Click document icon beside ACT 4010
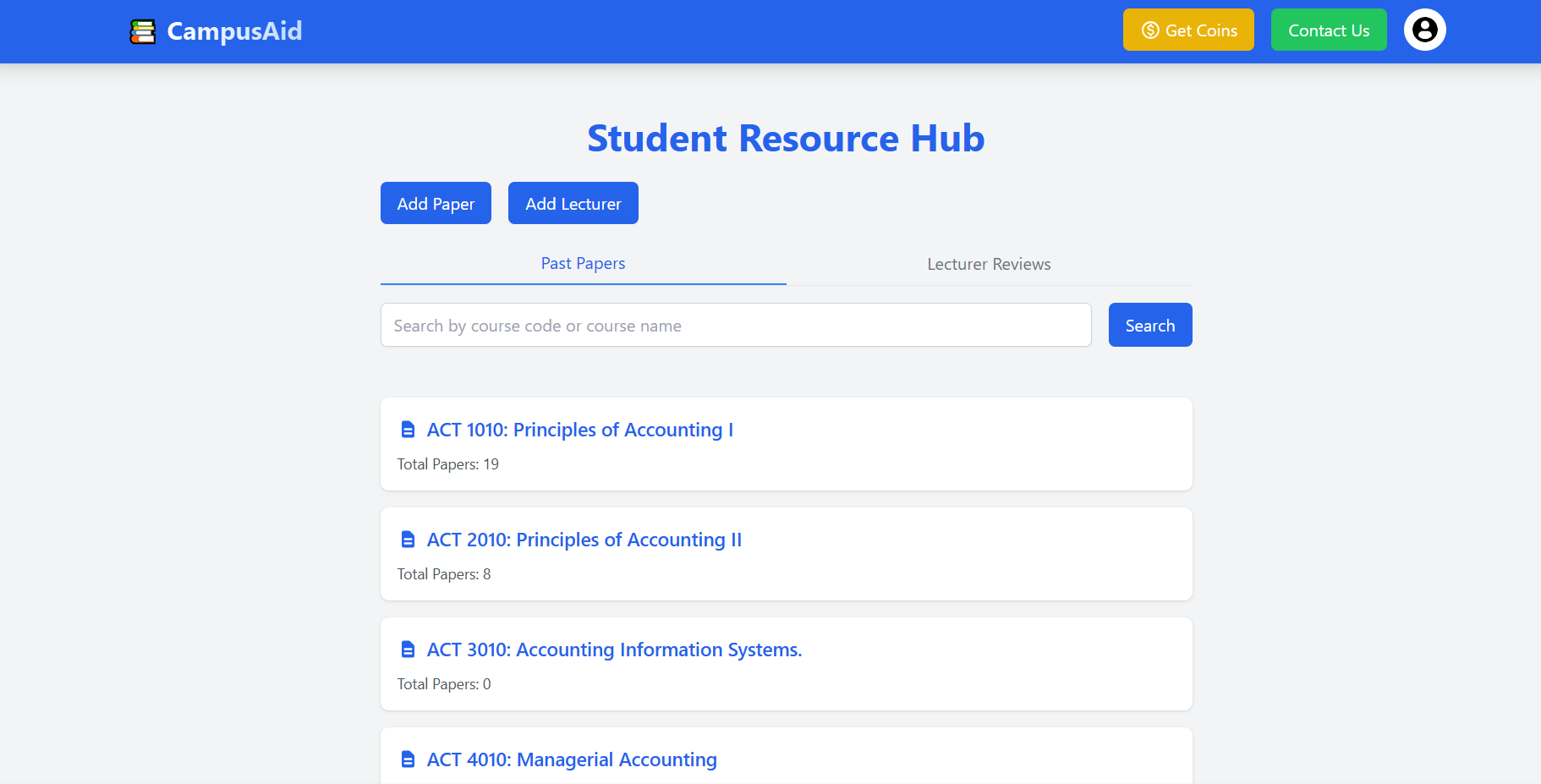Viewport: 1541px width, 784px height. click(408, 759)
